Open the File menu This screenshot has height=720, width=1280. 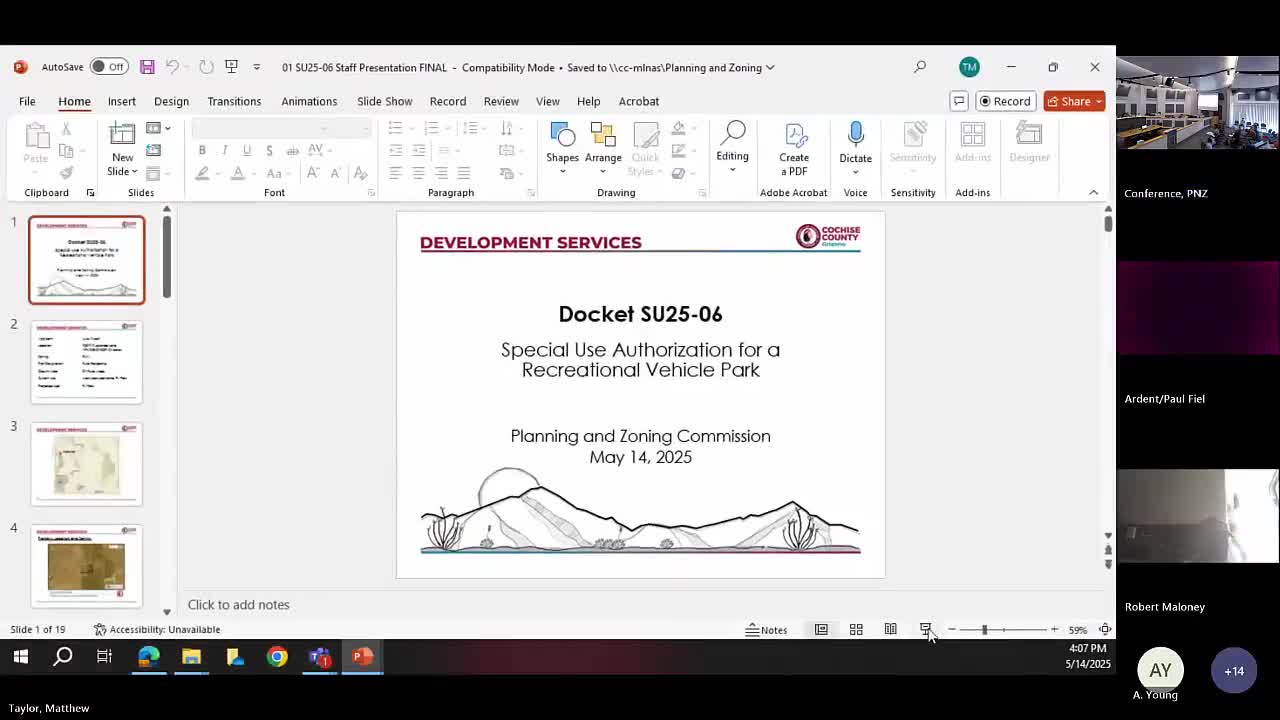(27, 101)
